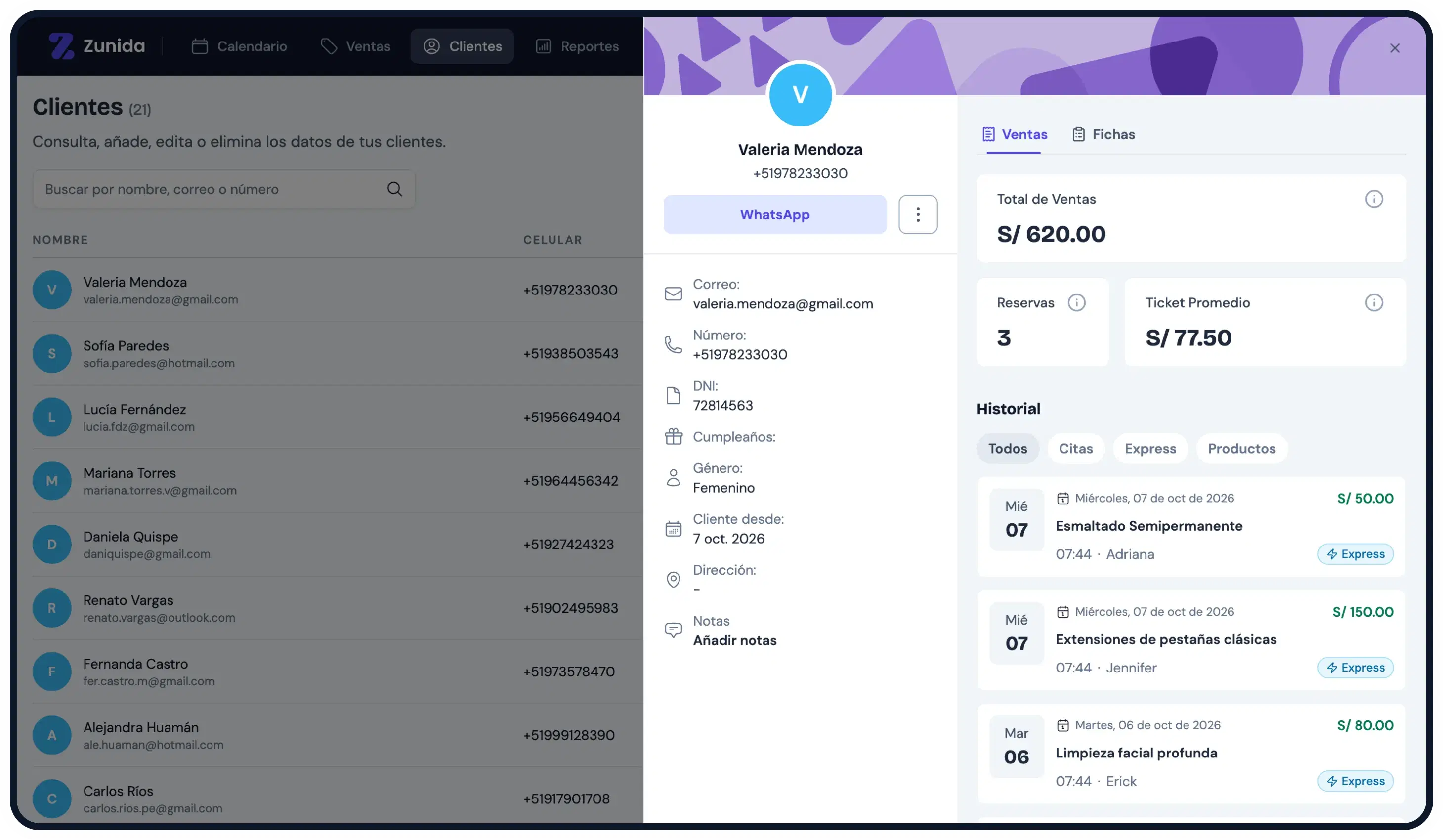Click the search magnifier icon
This screenshot has height=840, width=1443.
(394, 189)
